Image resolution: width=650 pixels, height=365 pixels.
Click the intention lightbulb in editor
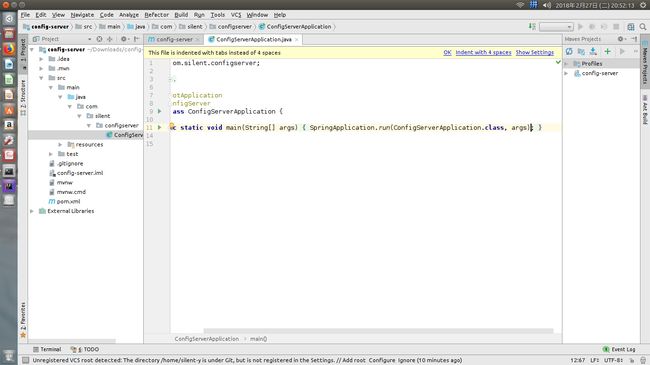(x=172, y=125)
